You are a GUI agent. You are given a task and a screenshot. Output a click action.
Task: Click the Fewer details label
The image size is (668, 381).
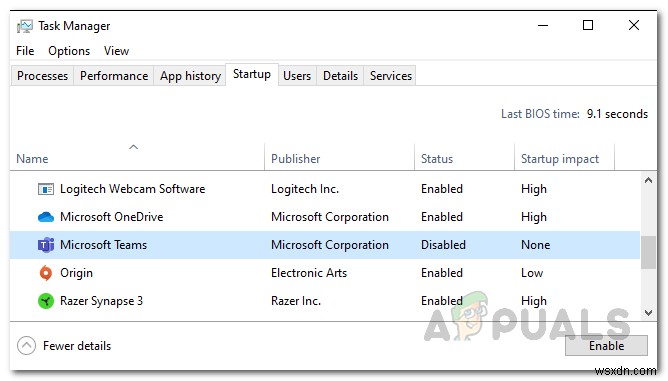(77, 346)
